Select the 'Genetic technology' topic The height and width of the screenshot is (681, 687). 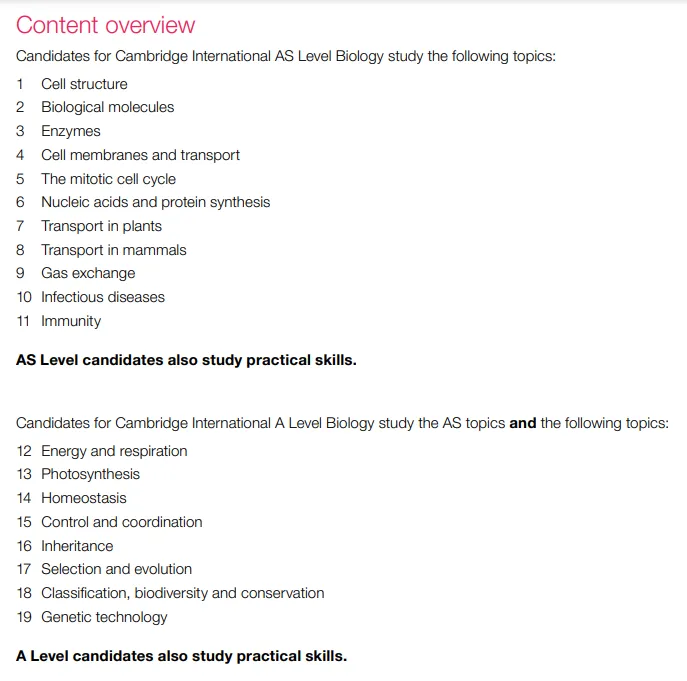click(x=104, y=617)
